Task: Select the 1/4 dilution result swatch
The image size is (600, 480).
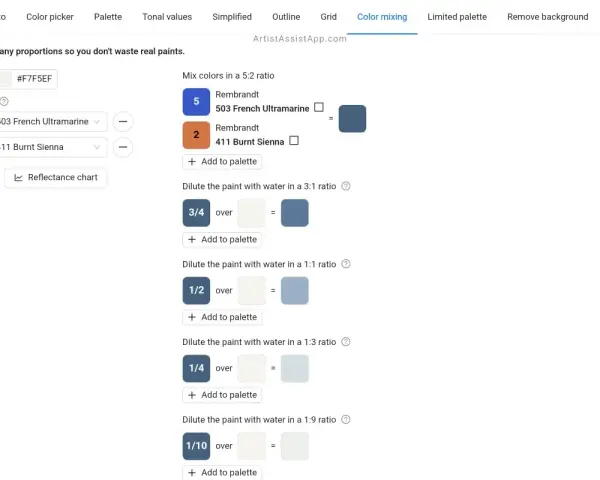Action: tap(295, 369)
